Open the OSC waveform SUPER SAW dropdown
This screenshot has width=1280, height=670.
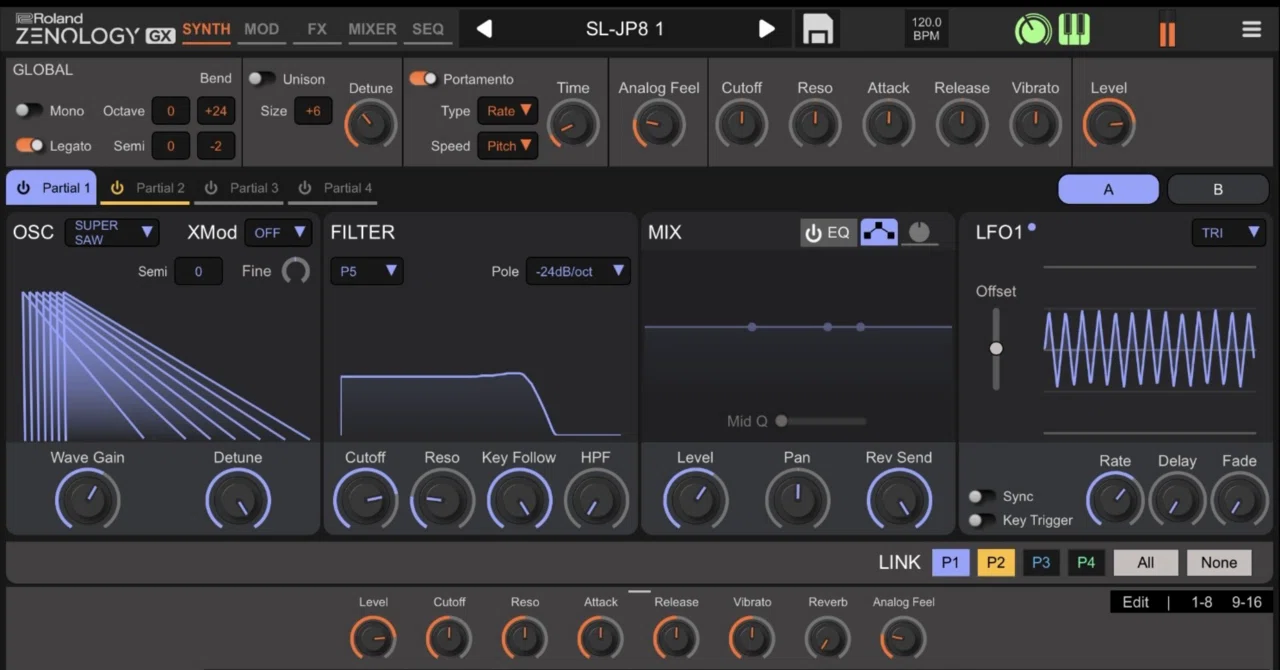[112, 232]
